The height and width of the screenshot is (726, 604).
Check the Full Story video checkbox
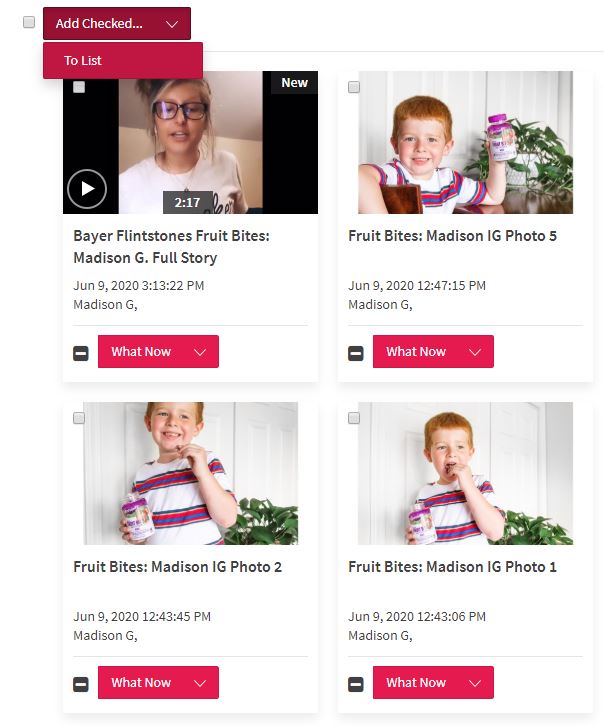click(79, 87)
